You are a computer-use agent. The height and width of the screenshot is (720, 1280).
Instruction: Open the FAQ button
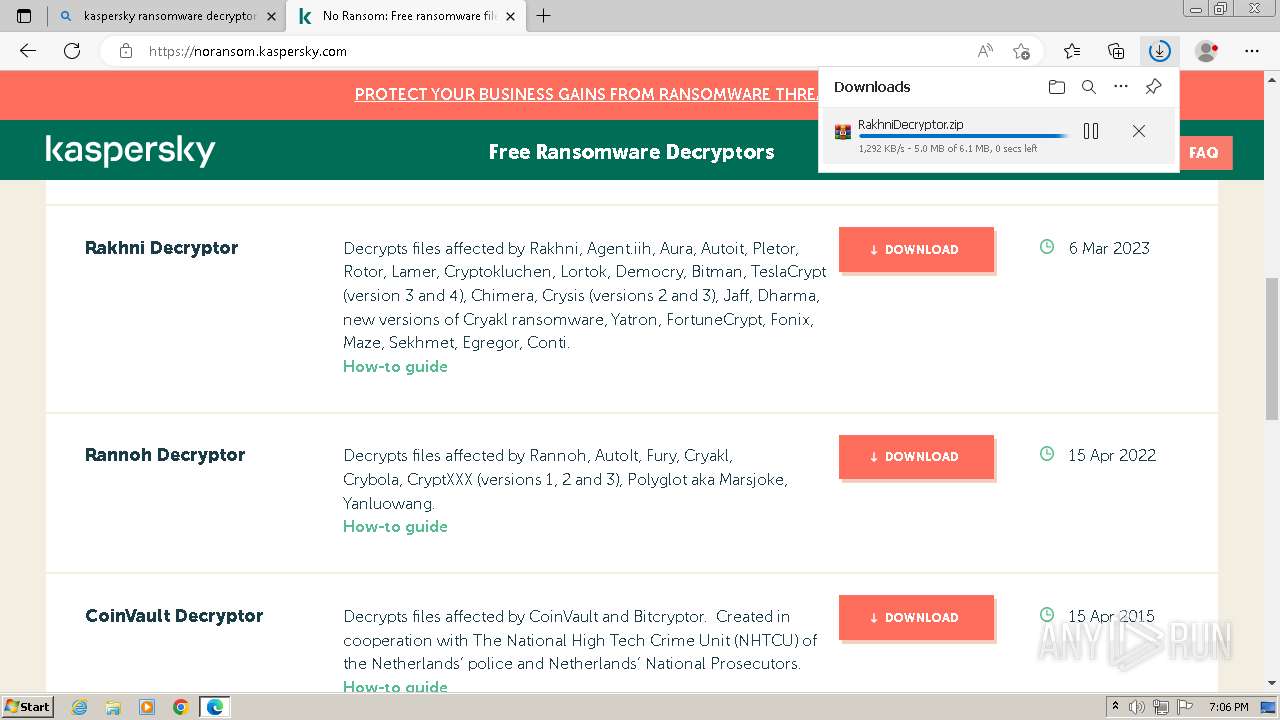[x=1204, y=153]
